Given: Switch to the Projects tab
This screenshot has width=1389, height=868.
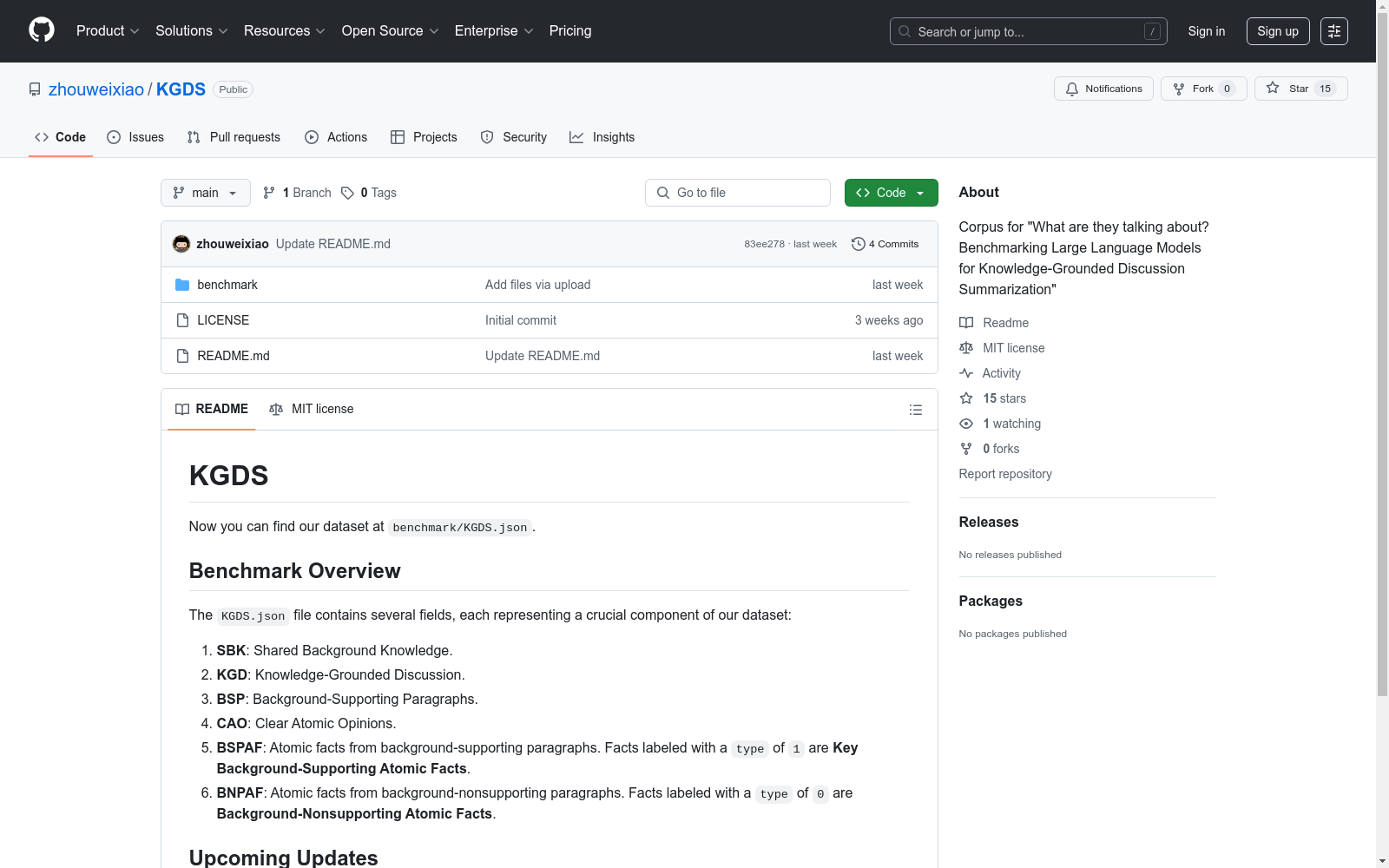Looking at the screenshot, I should pos(424,137).
